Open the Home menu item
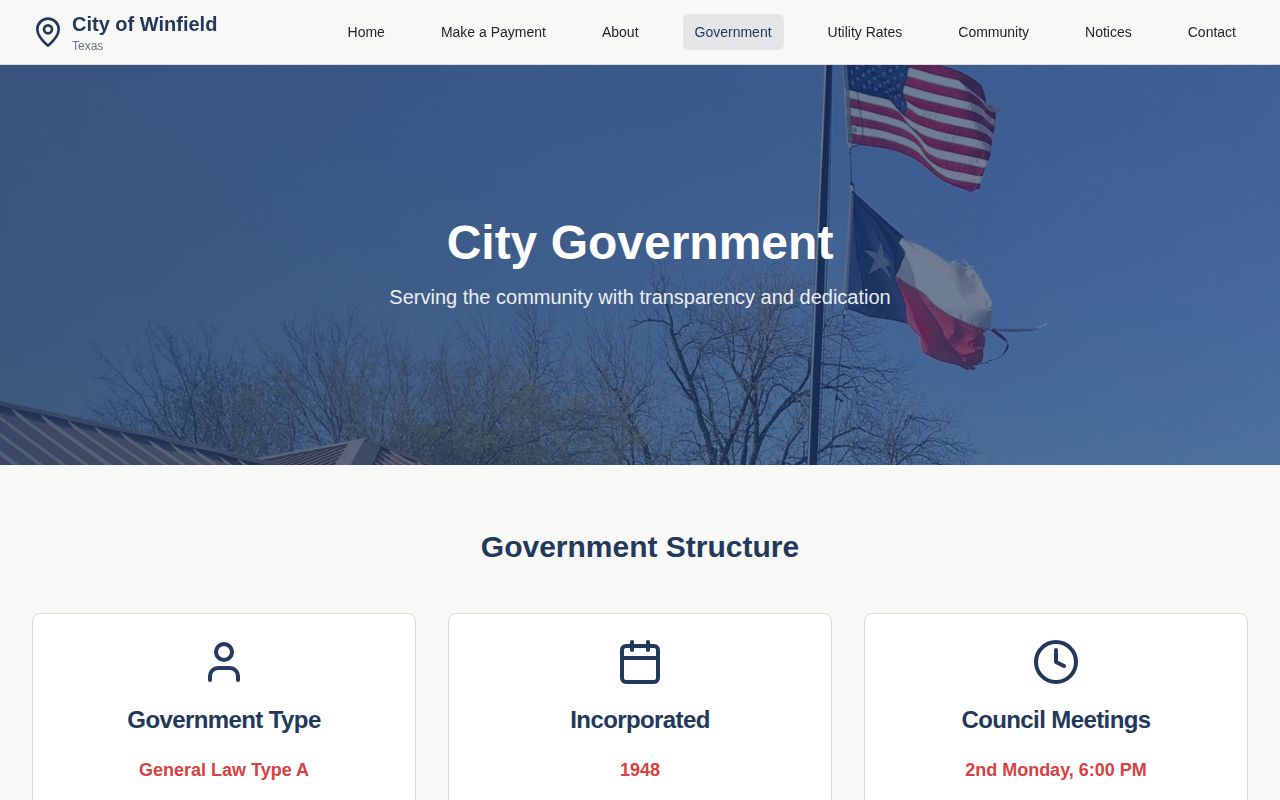The height and width of the screenshot is (800, 1280). [x=366, y=32]
